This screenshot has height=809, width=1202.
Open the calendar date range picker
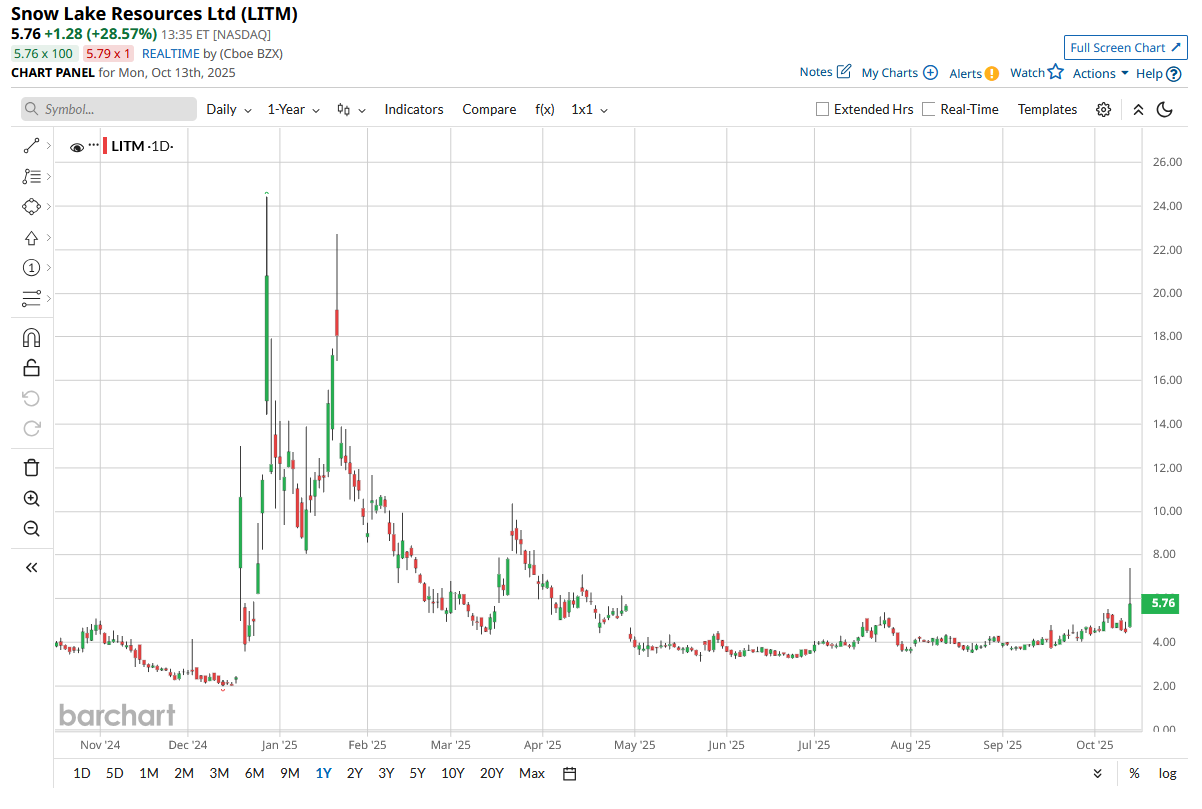[570, 773]
